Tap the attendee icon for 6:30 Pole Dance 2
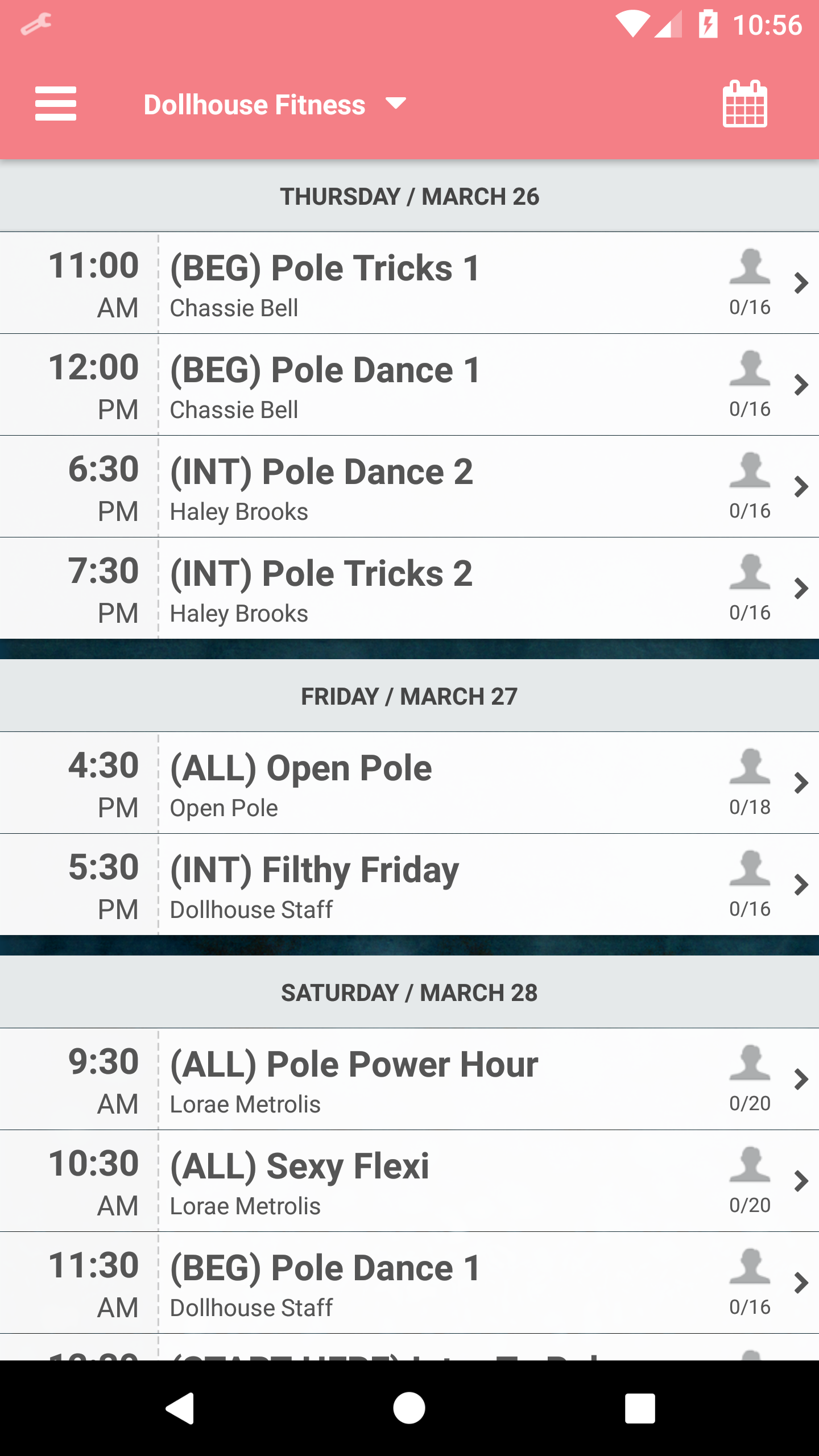This screenshot has width=819, height=1456. (x=750, y=470)
